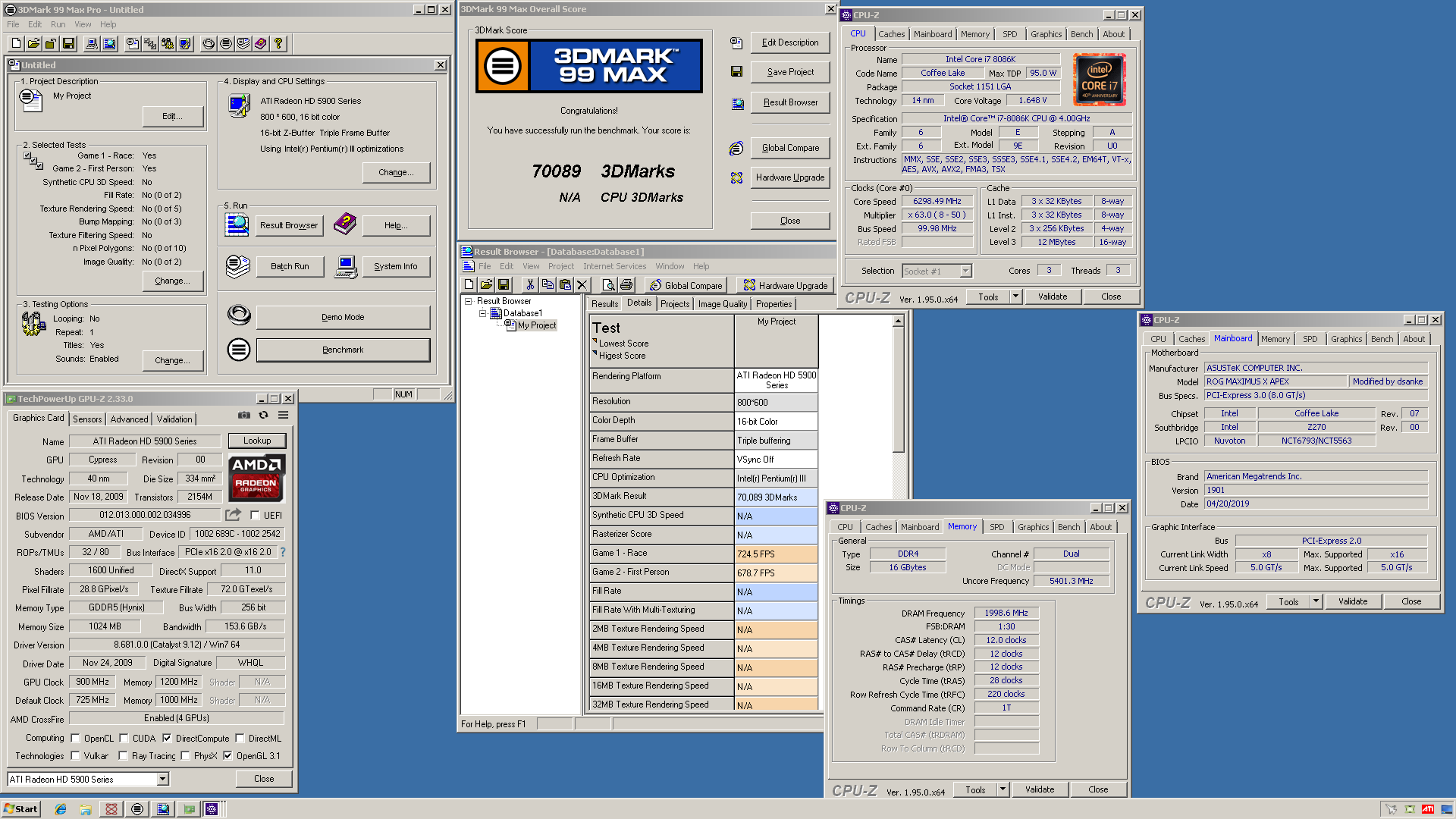Image resolution: width=1456 pixels, height=819 pixels.
Task: Switch to Sensors tab in GPU-Z
Action: [87, 419]
